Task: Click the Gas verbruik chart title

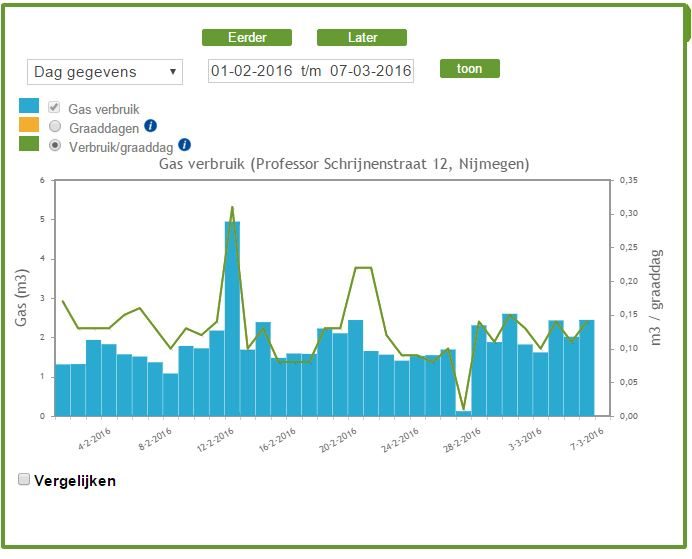Action: pos(344,164)
